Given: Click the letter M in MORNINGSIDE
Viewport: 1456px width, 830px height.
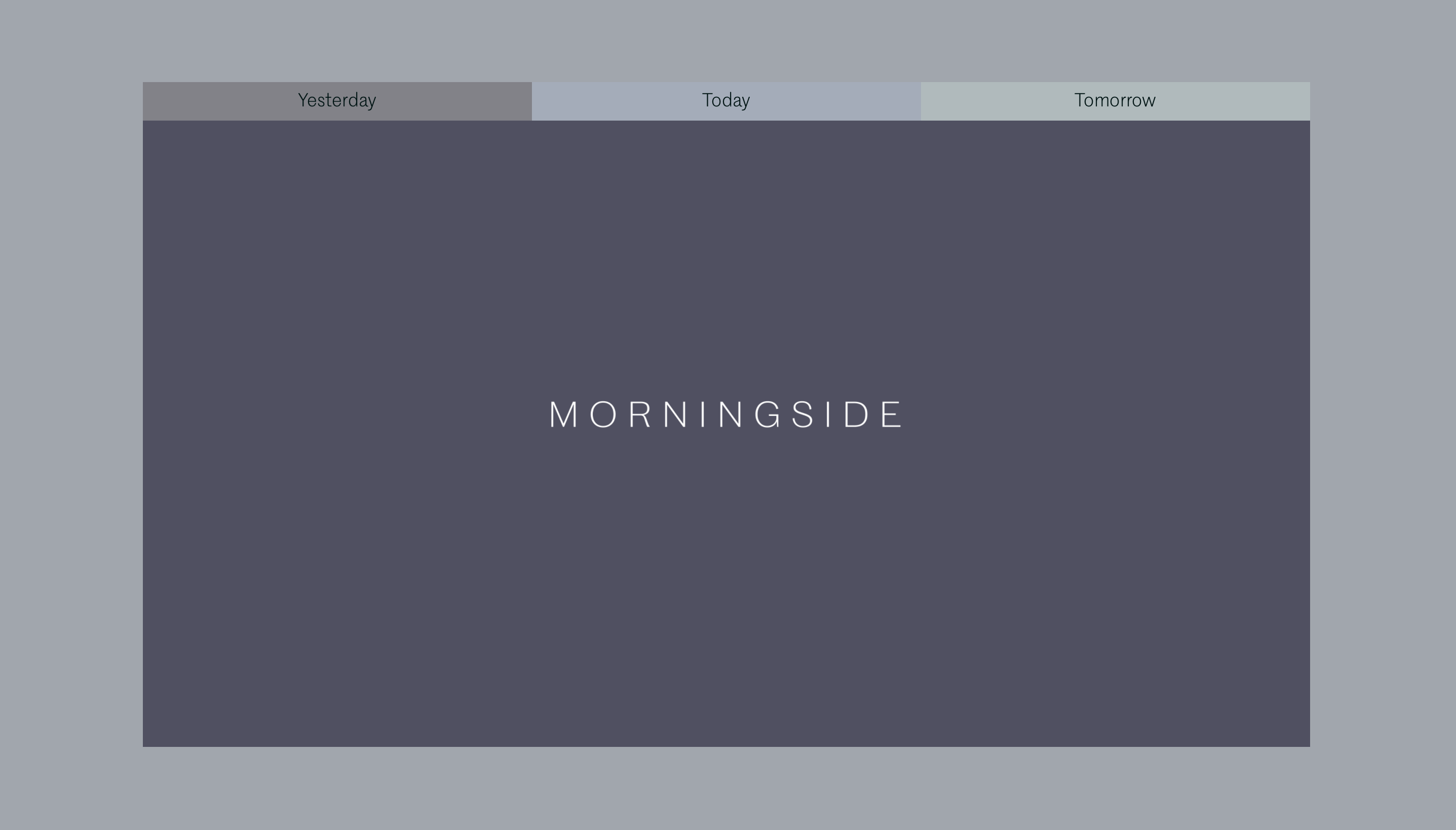Looking at the screenshot, I should point(563,414).
